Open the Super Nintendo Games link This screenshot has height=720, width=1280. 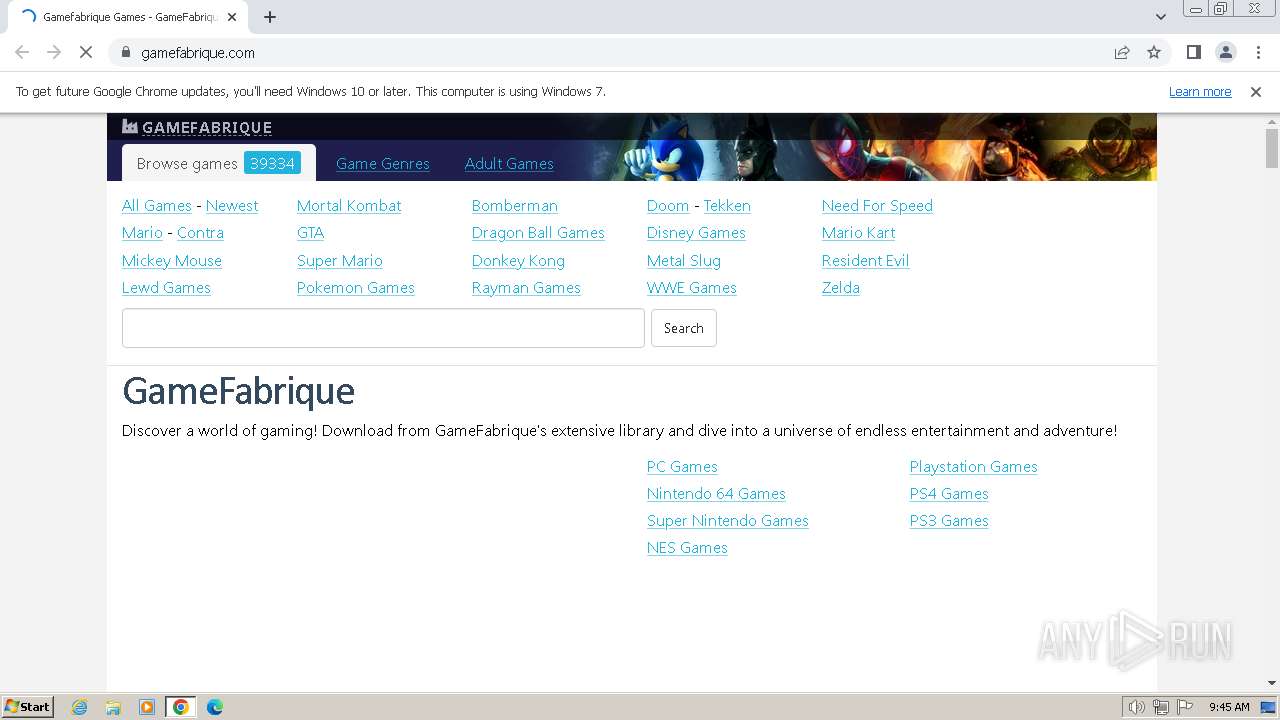(x=728, y=521)
